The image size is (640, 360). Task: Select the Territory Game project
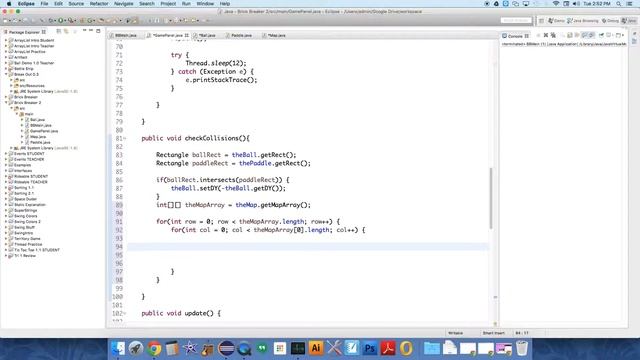(x=27, y=239)
